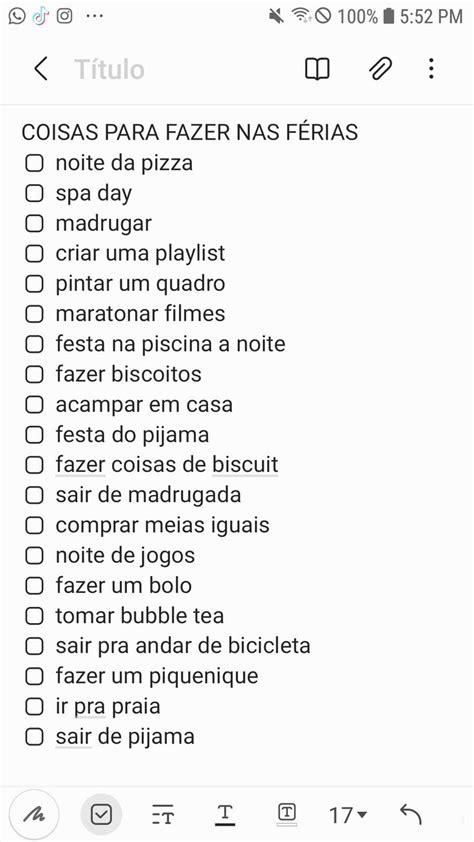Tap the WhatsApp notification icon

point(17,16)
